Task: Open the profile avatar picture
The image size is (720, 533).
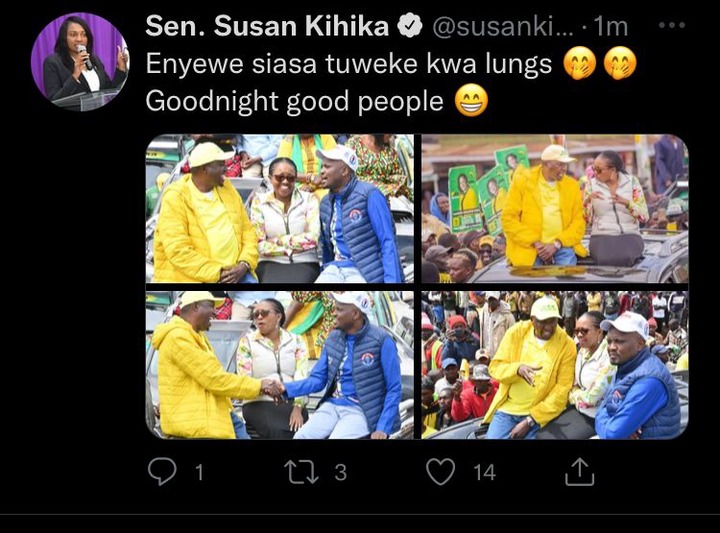Action: pyautogui.click(x=80, y=62)
